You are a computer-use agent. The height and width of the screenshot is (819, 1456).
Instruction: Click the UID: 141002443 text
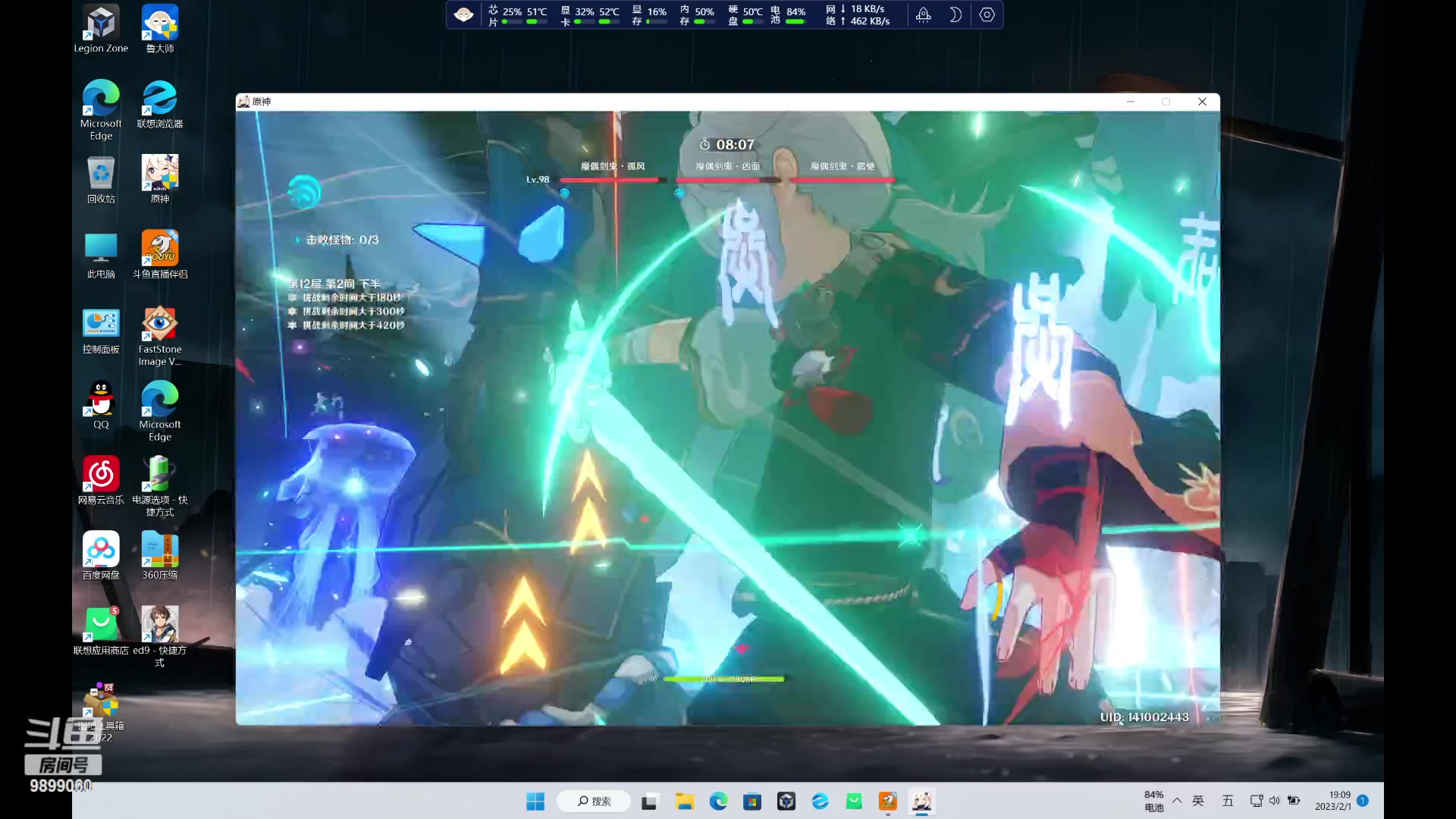click(1144, 717)
